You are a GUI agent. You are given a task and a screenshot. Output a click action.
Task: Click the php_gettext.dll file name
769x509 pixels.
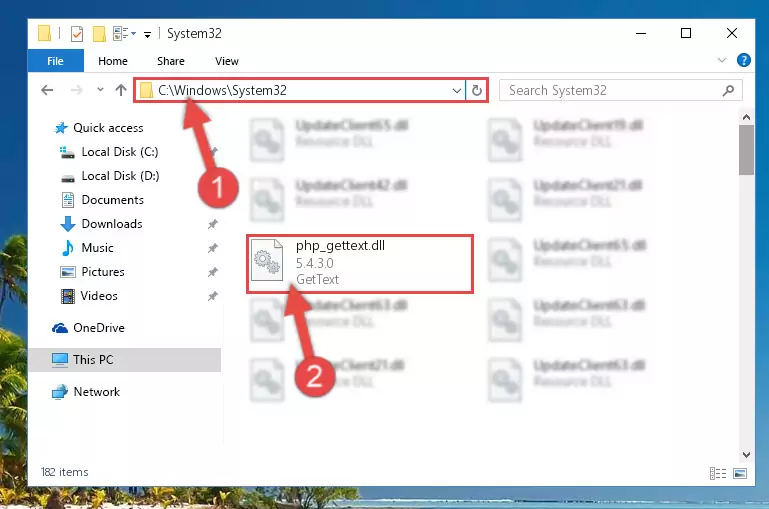point(340,246)
